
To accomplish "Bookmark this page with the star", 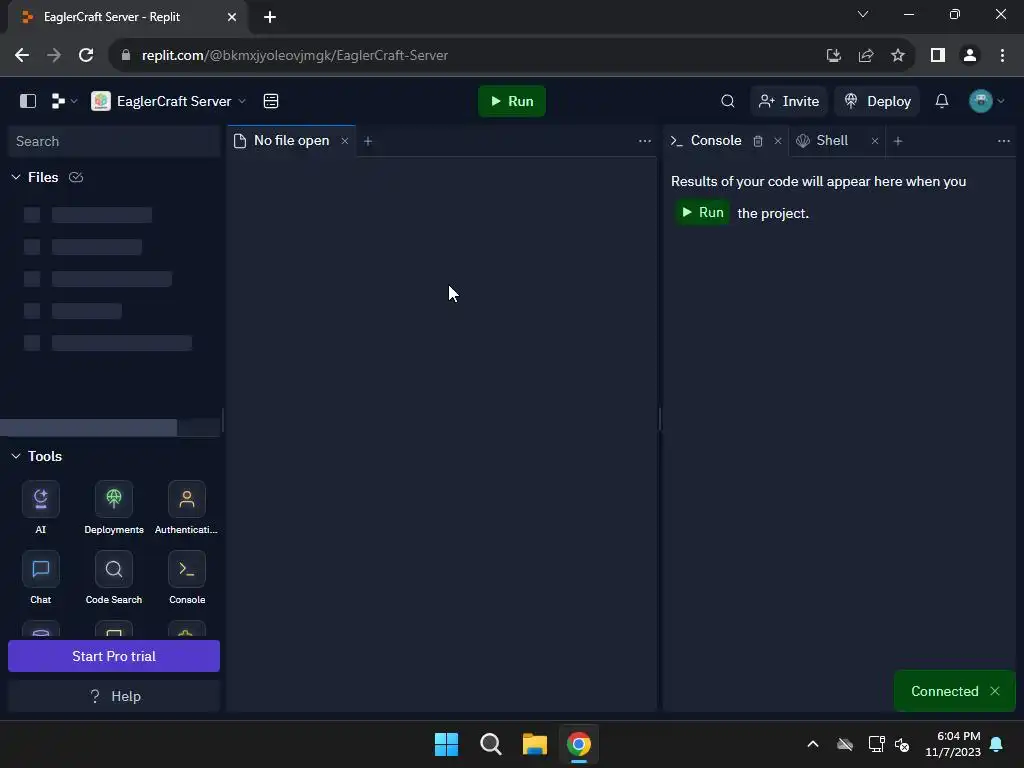I will click(898, 56).
